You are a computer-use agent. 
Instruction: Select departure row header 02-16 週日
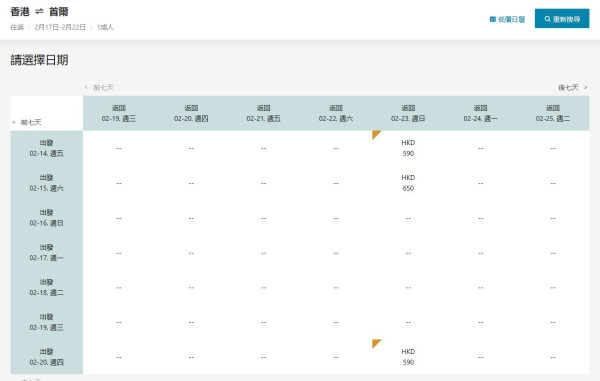point(47,218)
